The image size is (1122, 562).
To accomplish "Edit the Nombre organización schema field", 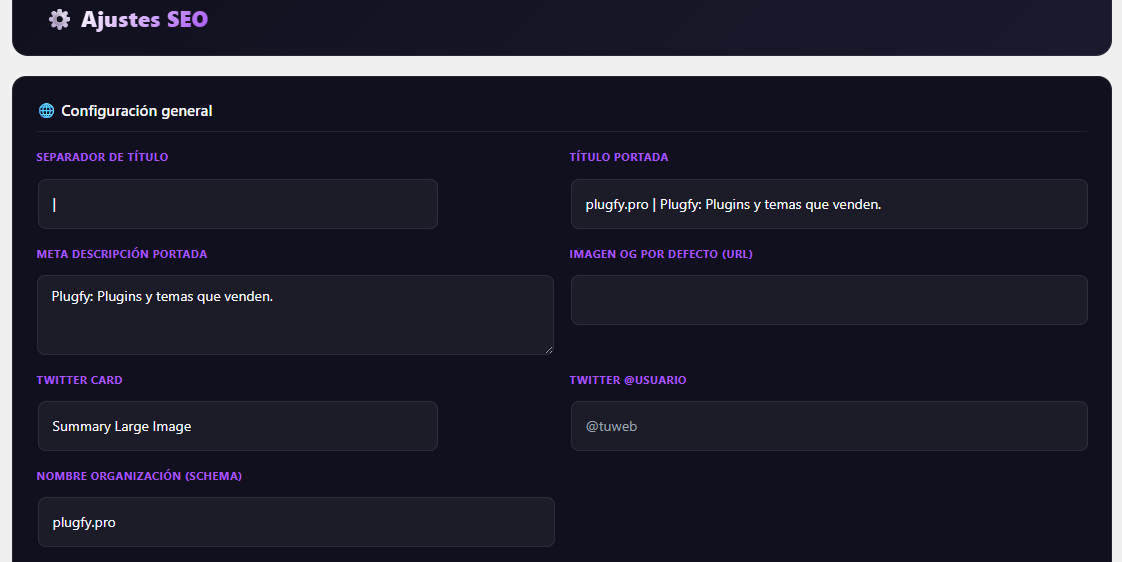I will [296, 522].
